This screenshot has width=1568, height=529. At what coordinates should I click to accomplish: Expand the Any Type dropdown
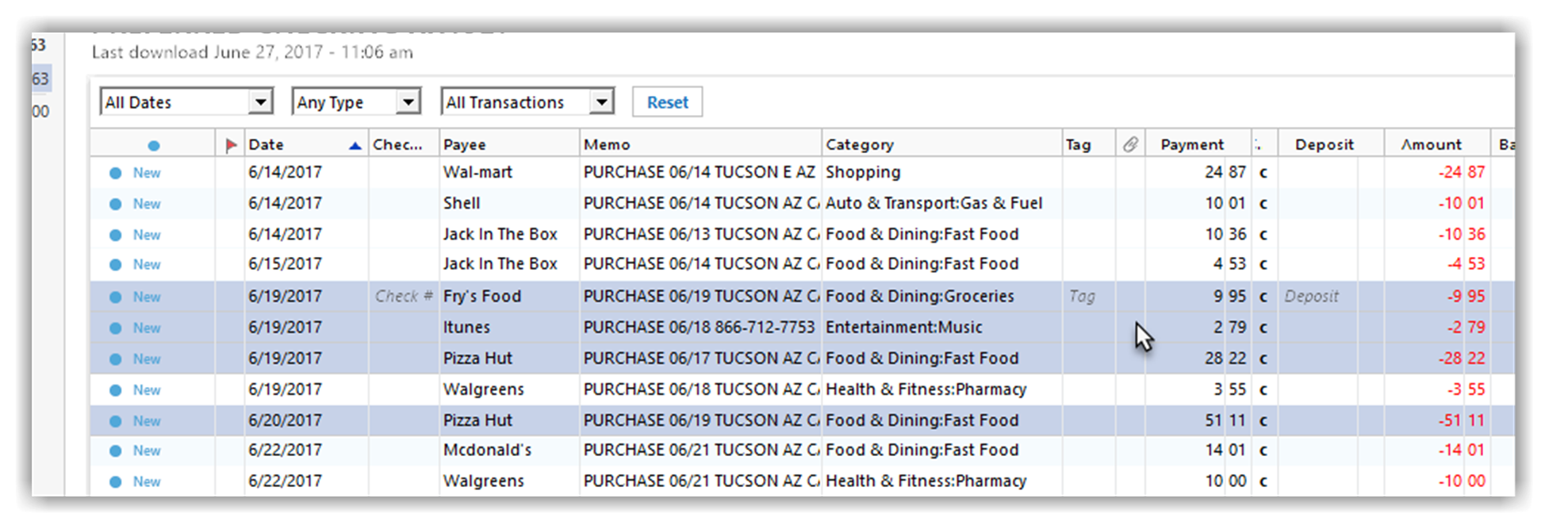pyautogui.click(x=408, y=102)
